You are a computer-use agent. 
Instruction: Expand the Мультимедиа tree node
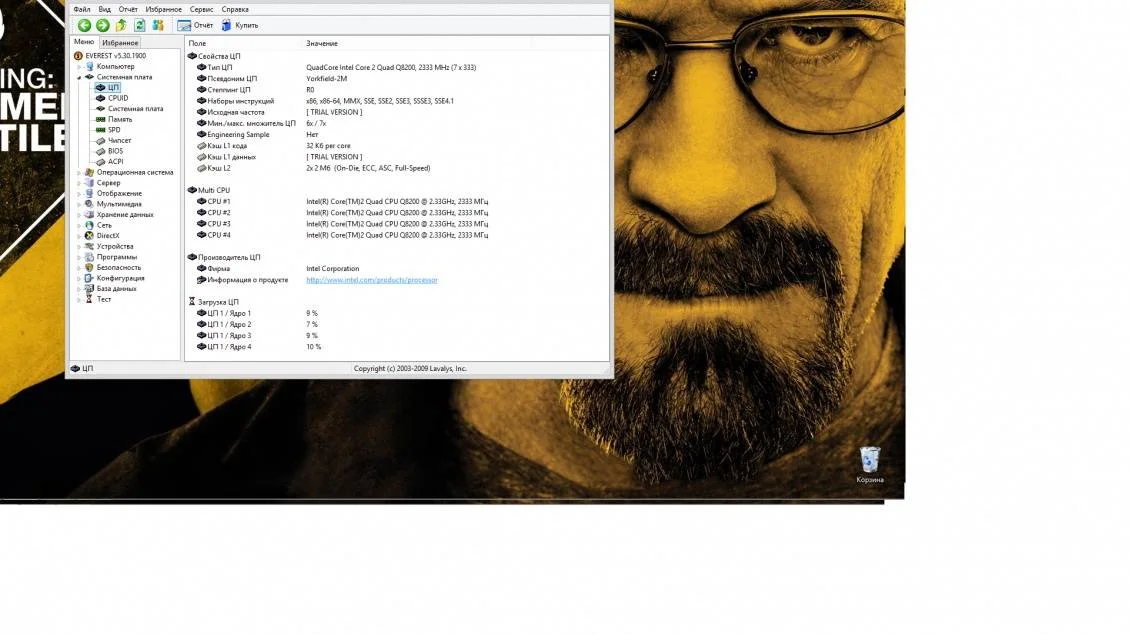(79, 204)
